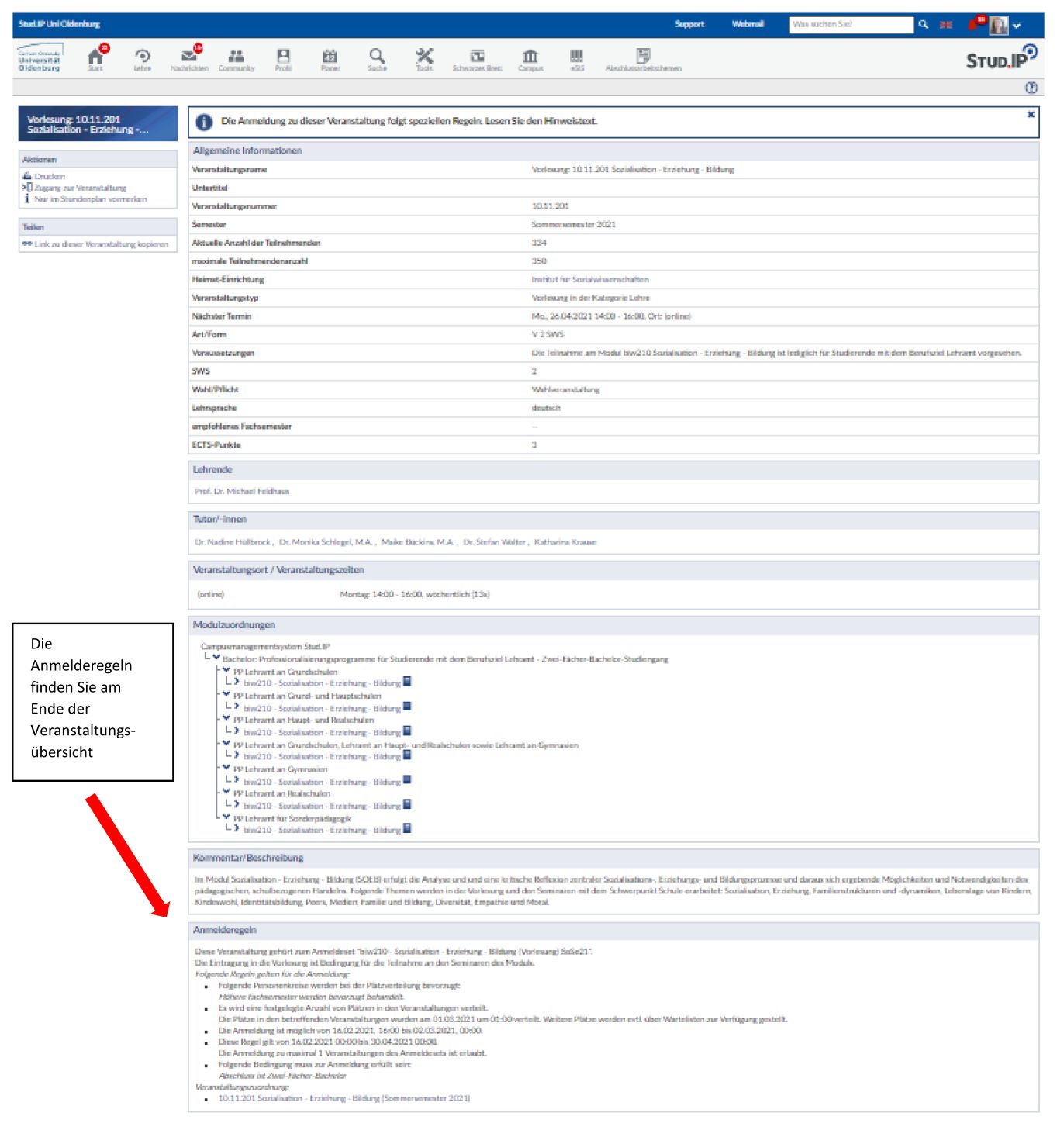Switch language with the English flag icon
This screenshot has height=1130, width=1064.
[946, 25]
